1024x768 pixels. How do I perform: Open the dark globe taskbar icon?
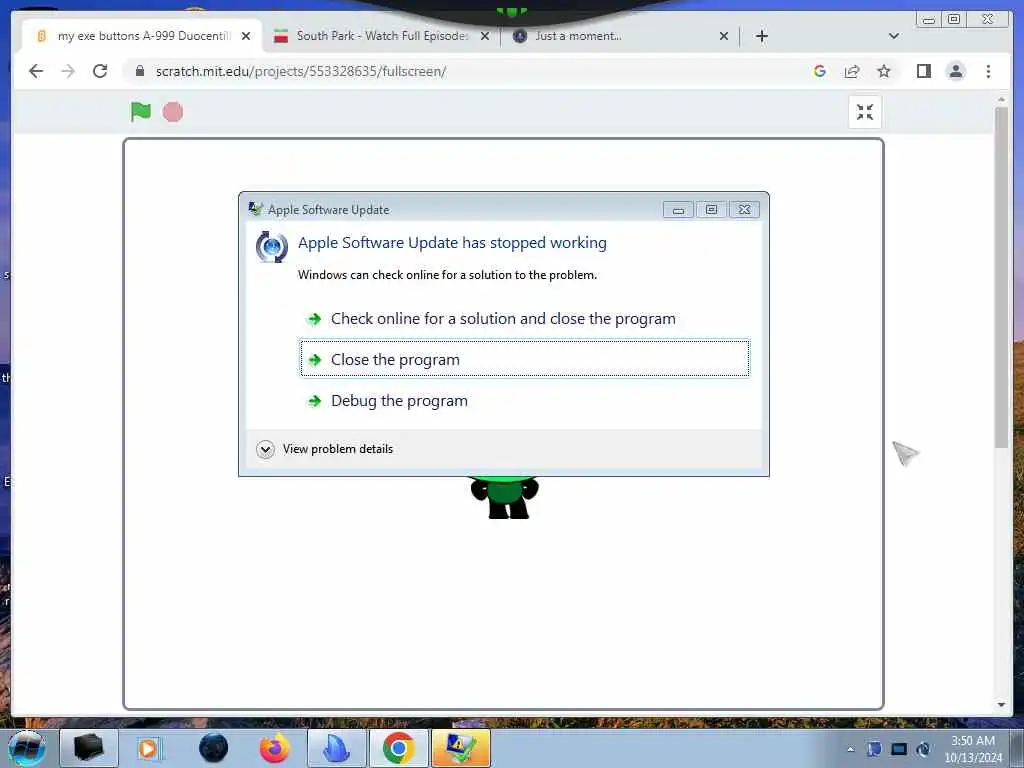[x=214, y=748]
